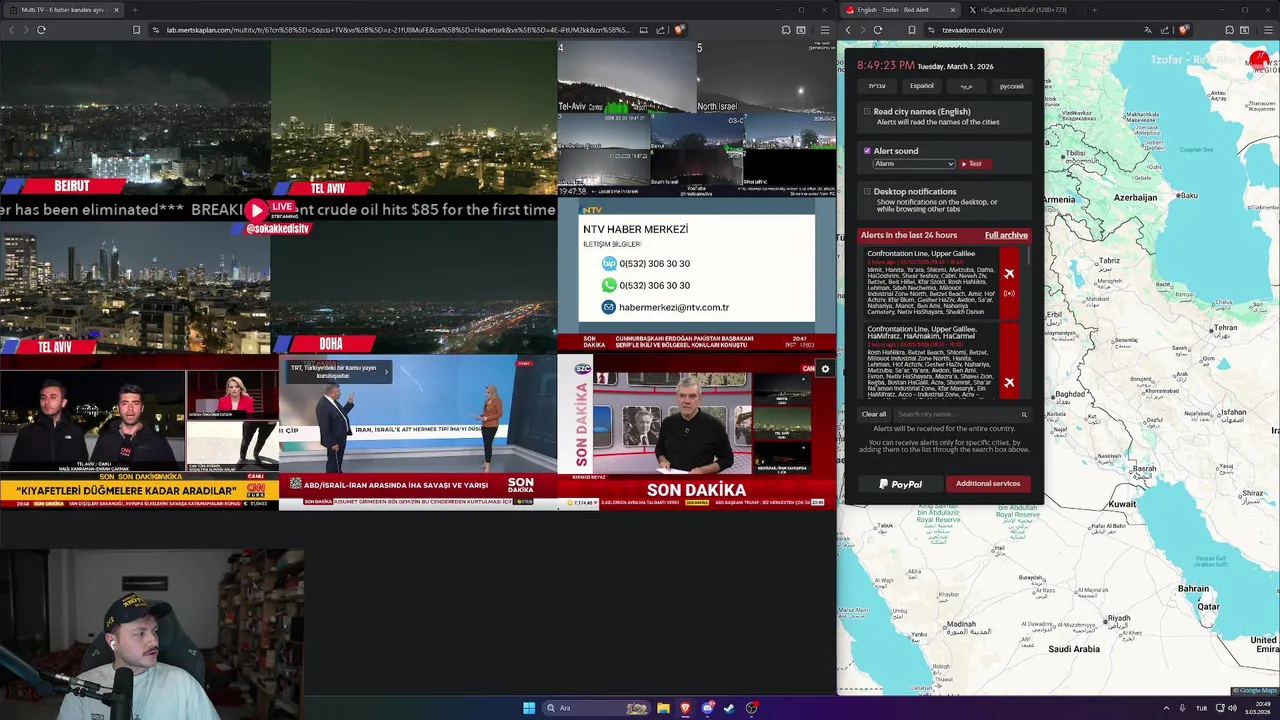Reload the Multi TV browser page
The image size is (1280, 720).
[41, 30]
